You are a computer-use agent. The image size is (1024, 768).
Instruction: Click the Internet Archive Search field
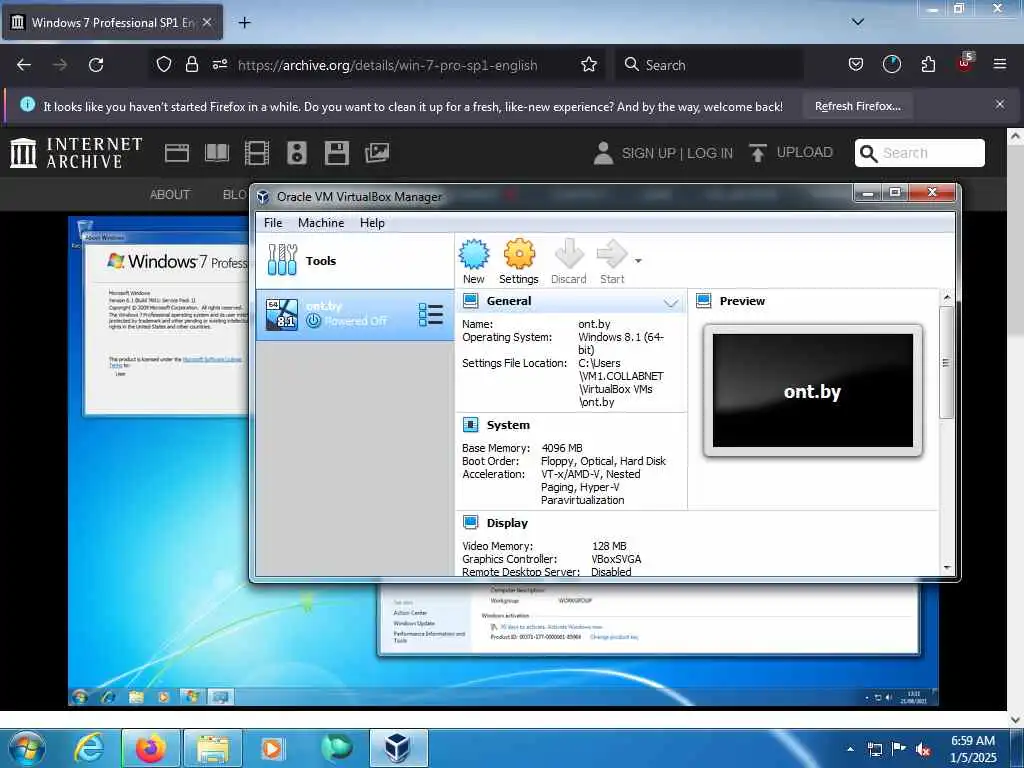tap(920, 153)
